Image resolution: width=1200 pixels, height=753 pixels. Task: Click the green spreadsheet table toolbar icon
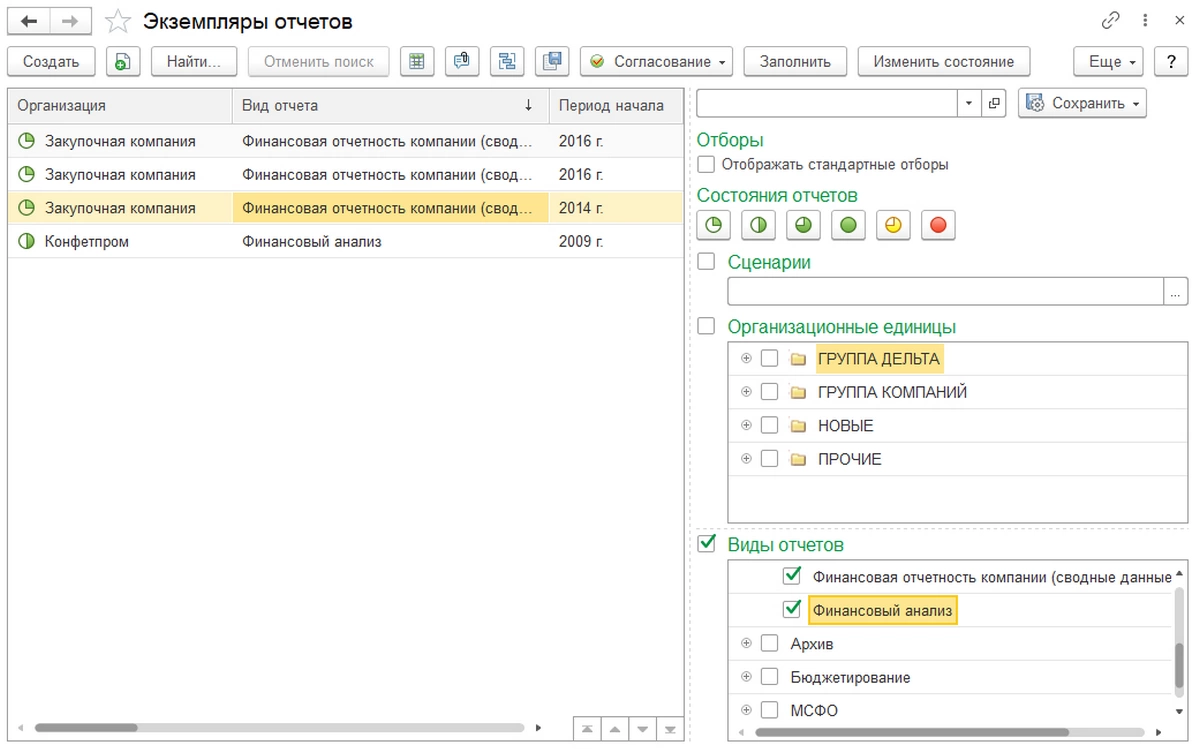417,61
